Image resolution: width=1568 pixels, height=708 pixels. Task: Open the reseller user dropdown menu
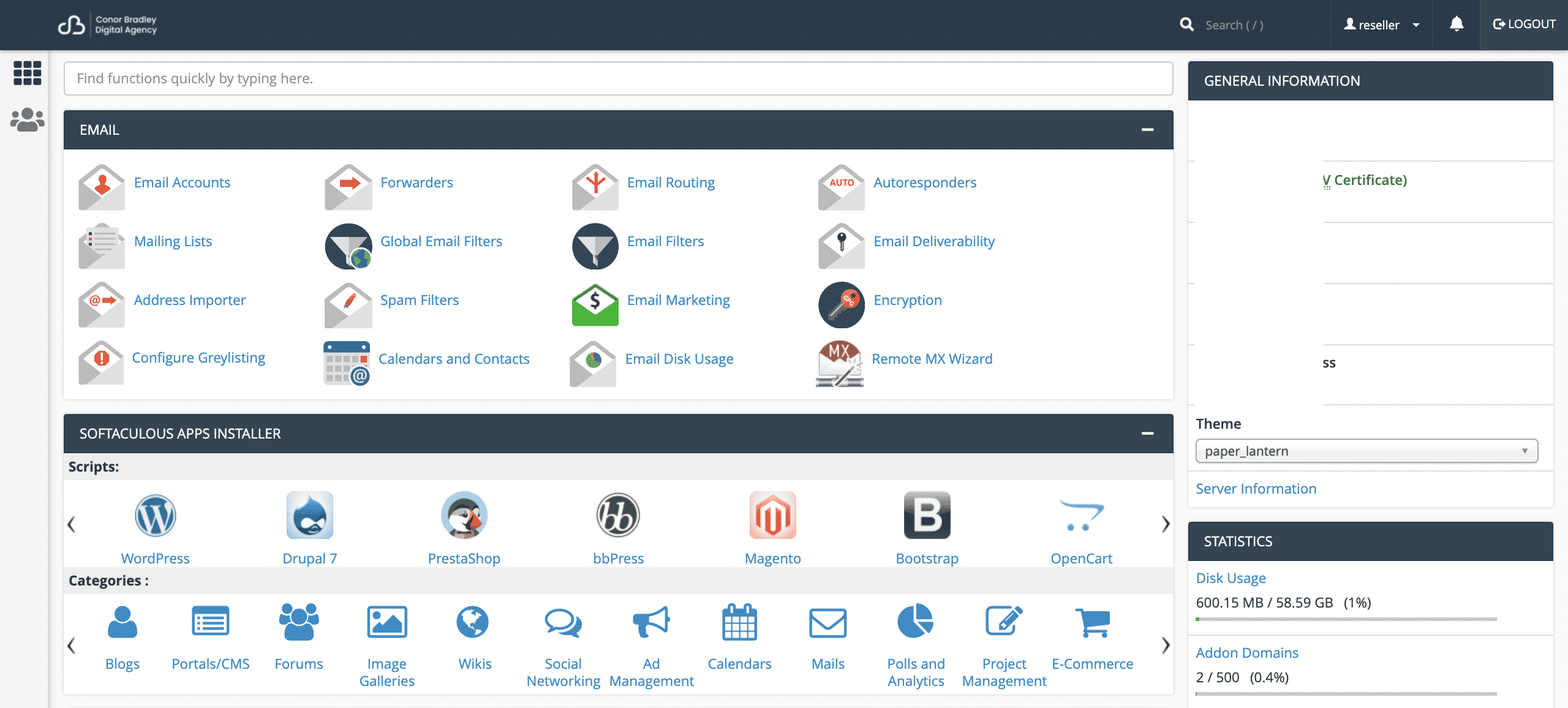tap(1382, 24)
